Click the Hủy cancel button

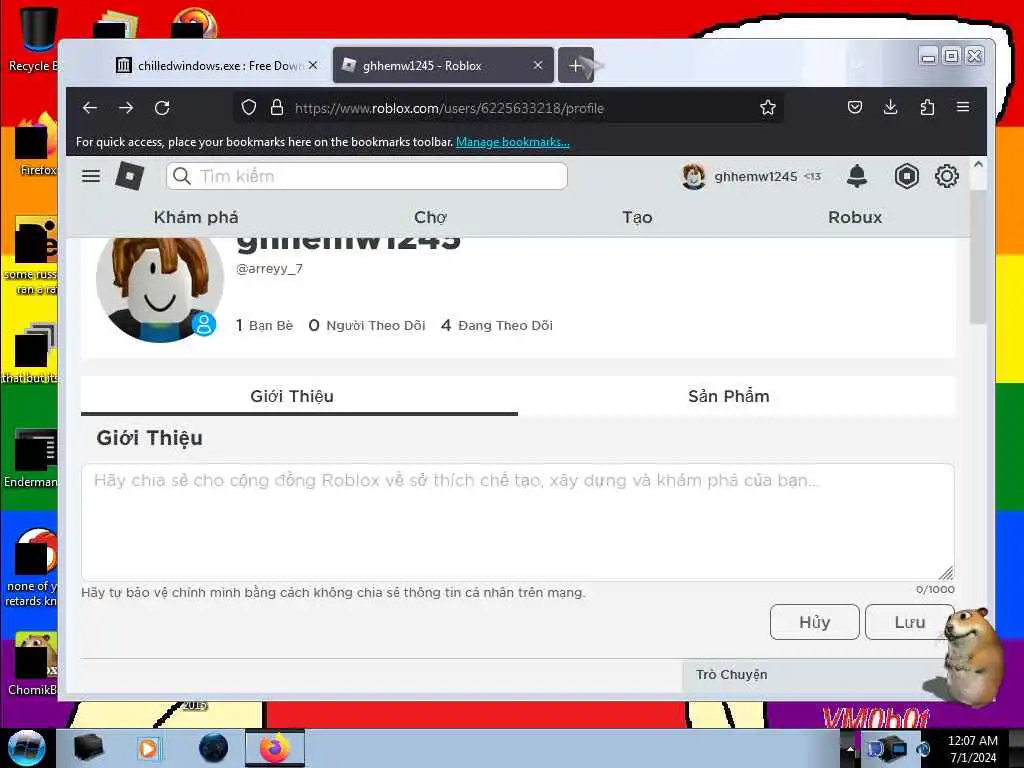point(814,622)
